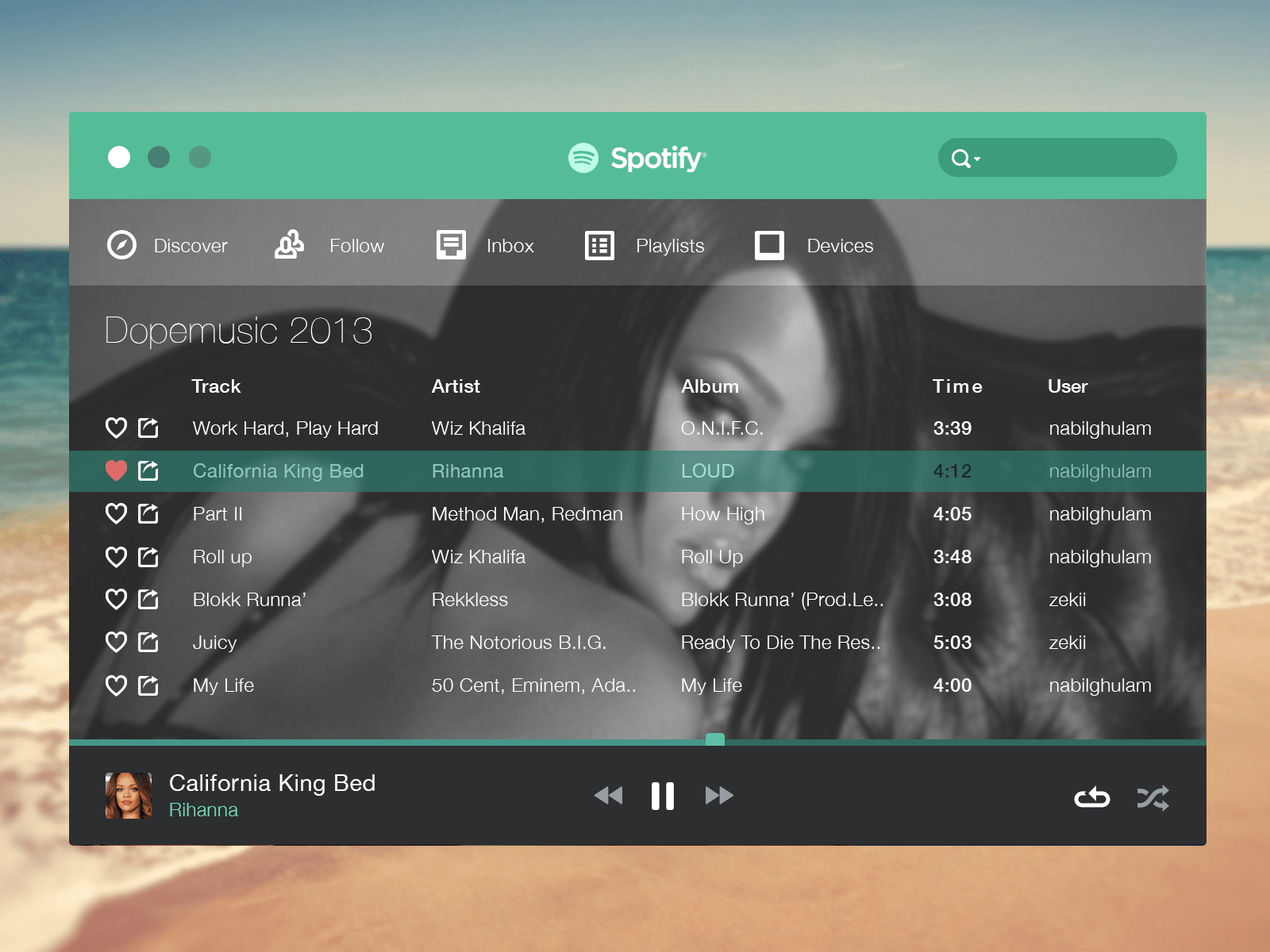Click the green scrollbar handle above the player
The image size is (1270, 952).
click(714, 739)
